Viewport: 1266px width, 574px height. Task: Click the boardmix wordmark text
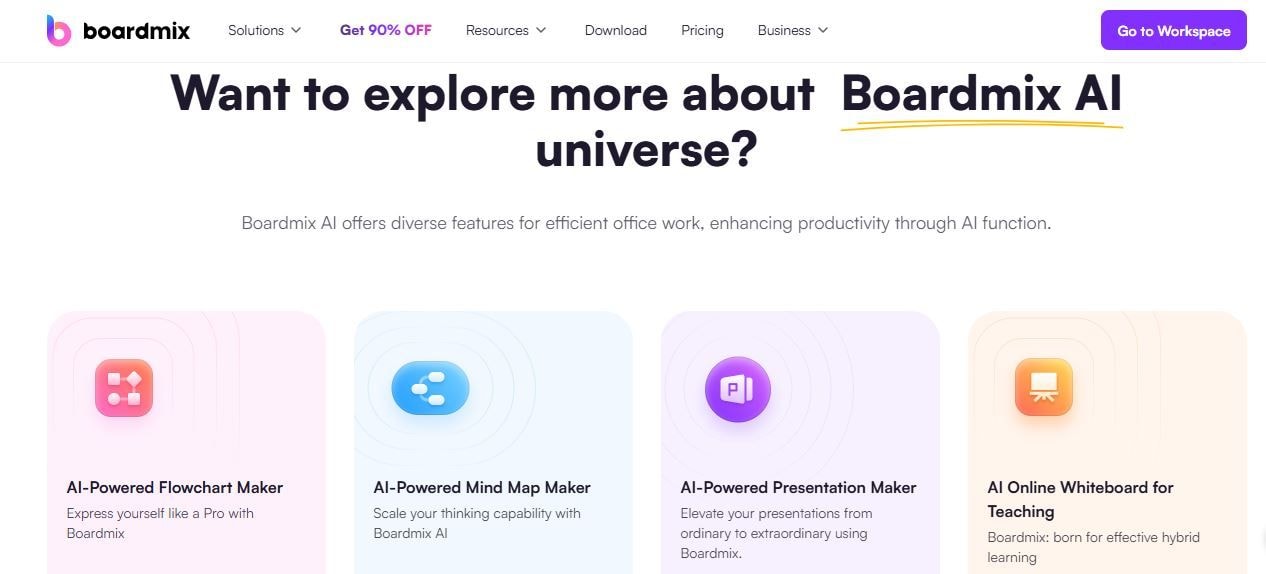click(x=136, y=30)
